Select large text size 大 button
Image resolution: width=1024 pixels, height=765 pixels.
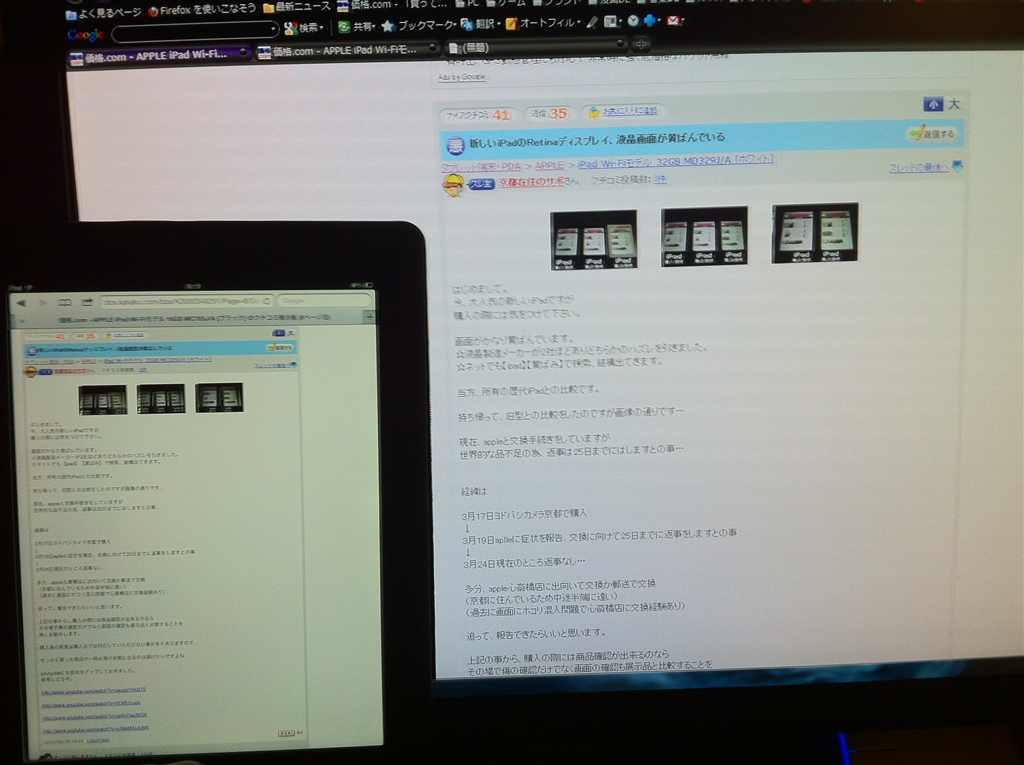953,104
